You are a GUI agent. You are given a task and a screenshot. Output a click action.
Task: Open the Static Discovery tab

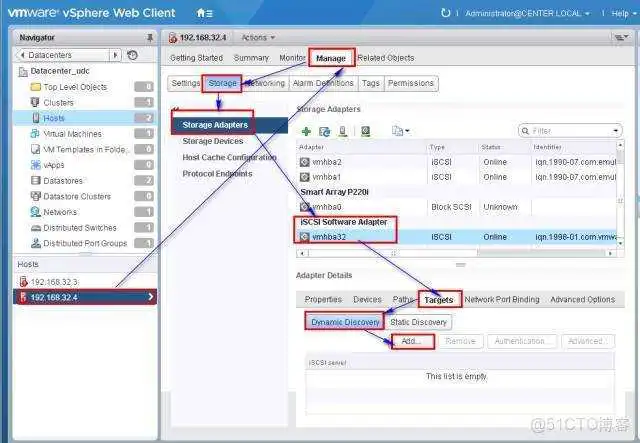(x=418, y=322)
